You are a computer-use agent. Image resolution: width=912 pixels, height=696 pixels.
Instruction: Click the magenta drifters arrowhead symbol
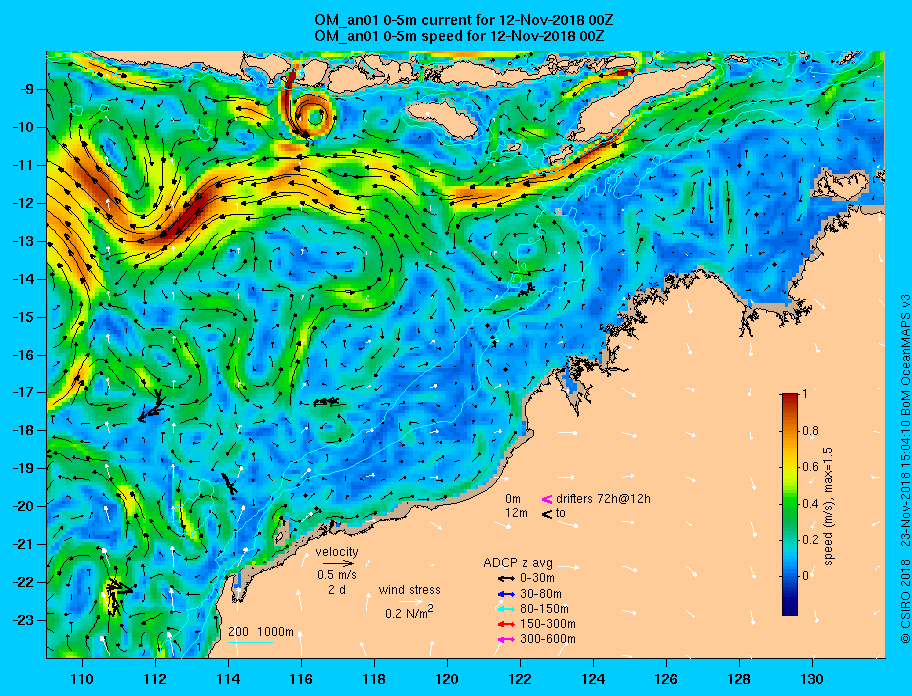tap(547, 499)
